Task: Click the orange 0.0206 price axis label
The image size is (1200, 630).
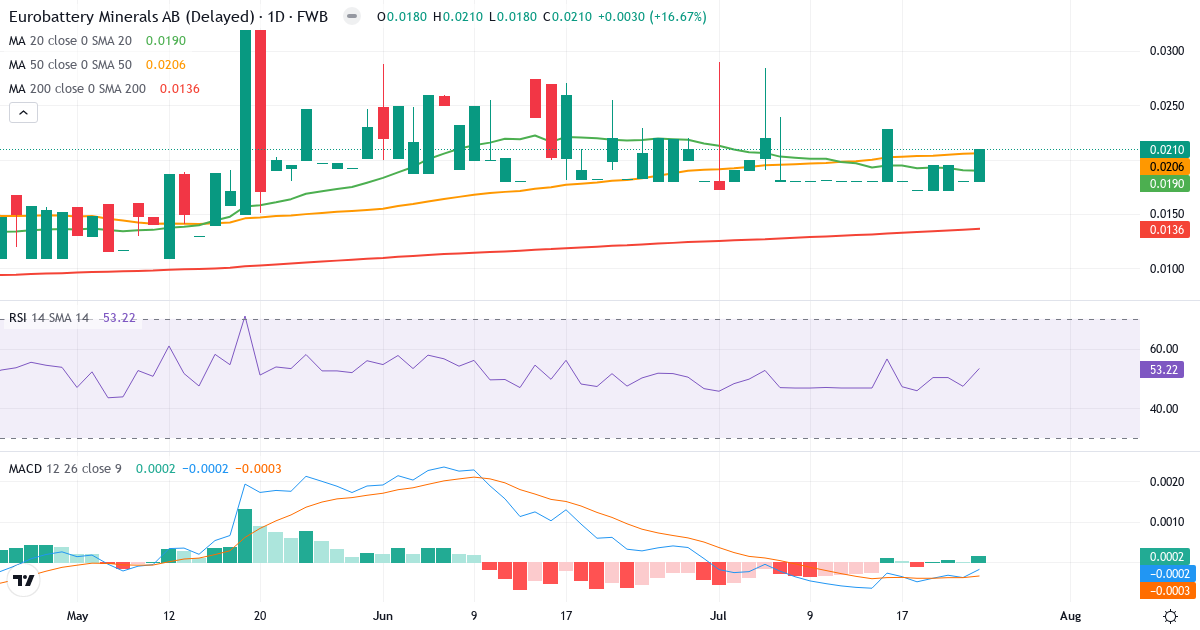Action: (1166, 166)
